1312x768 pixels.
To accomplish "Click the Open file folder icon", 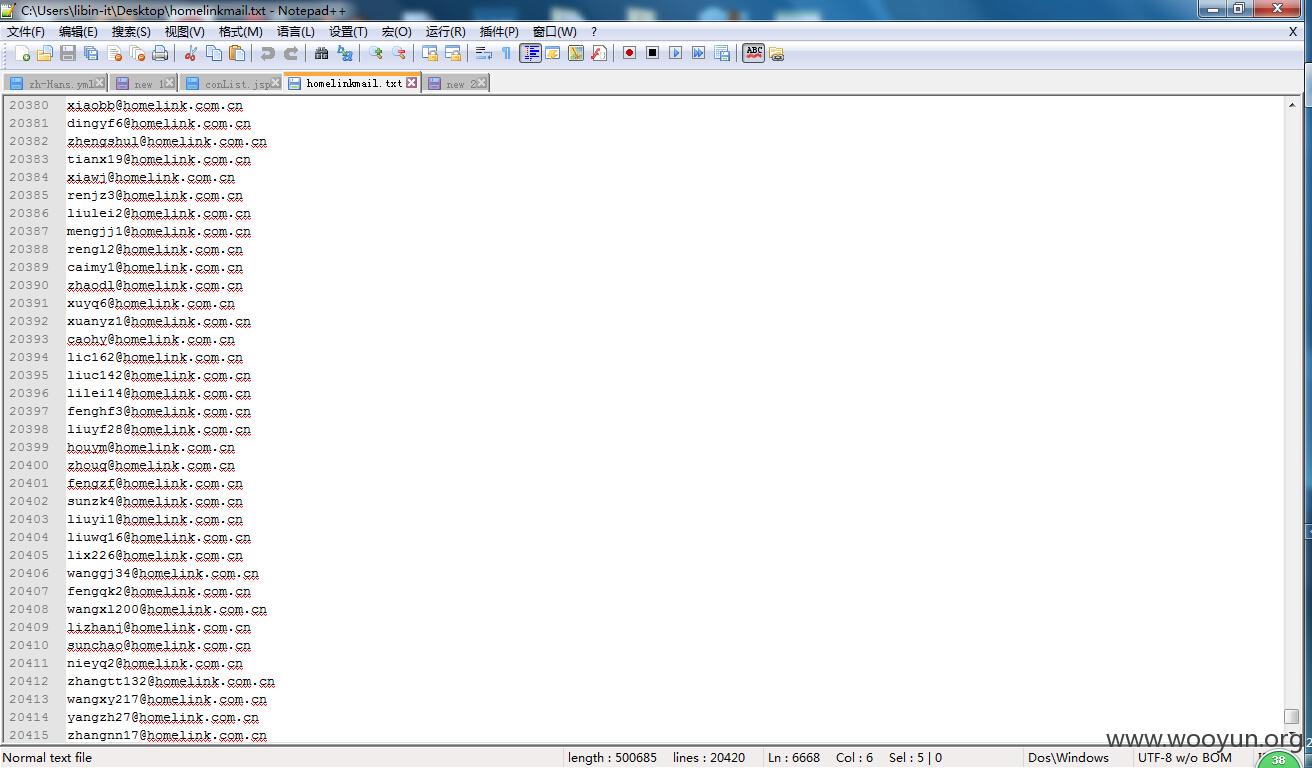I will pyautogui.click(x=45, y=53).
